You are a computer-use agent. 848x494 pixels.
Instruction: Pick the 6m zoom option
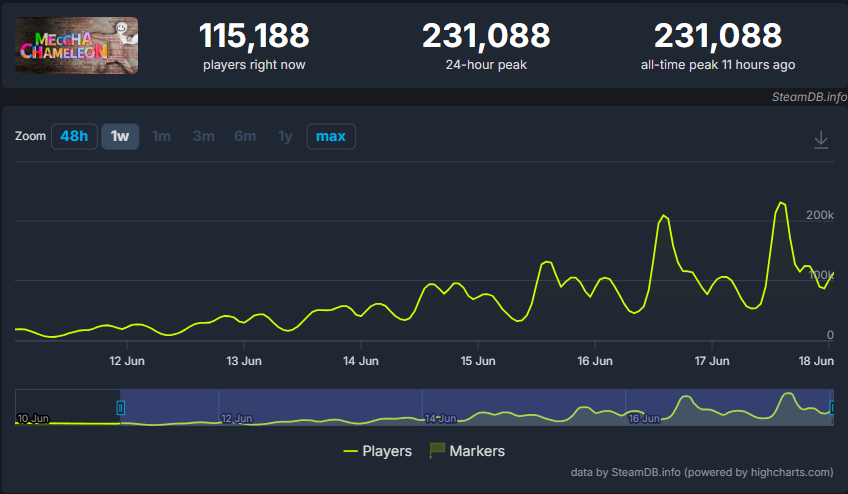[x=245, y=136]
